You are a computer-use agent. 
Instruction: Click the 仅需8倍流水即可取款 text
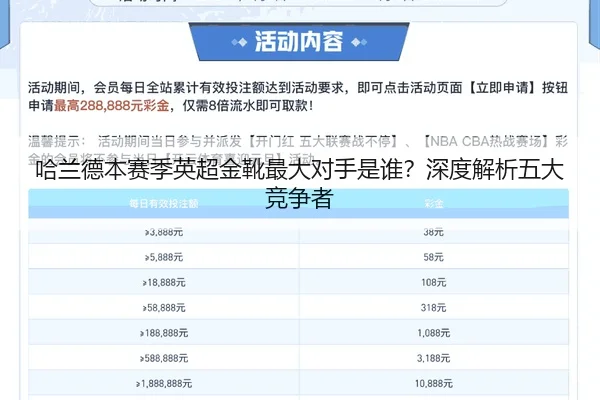(x=245, y=105)
